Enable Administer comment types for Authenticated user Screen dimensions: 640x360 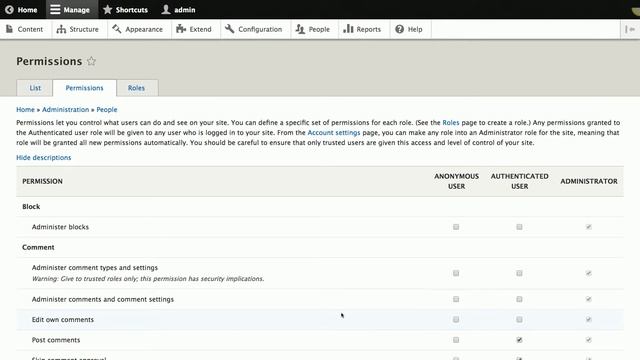click(519, 273)
